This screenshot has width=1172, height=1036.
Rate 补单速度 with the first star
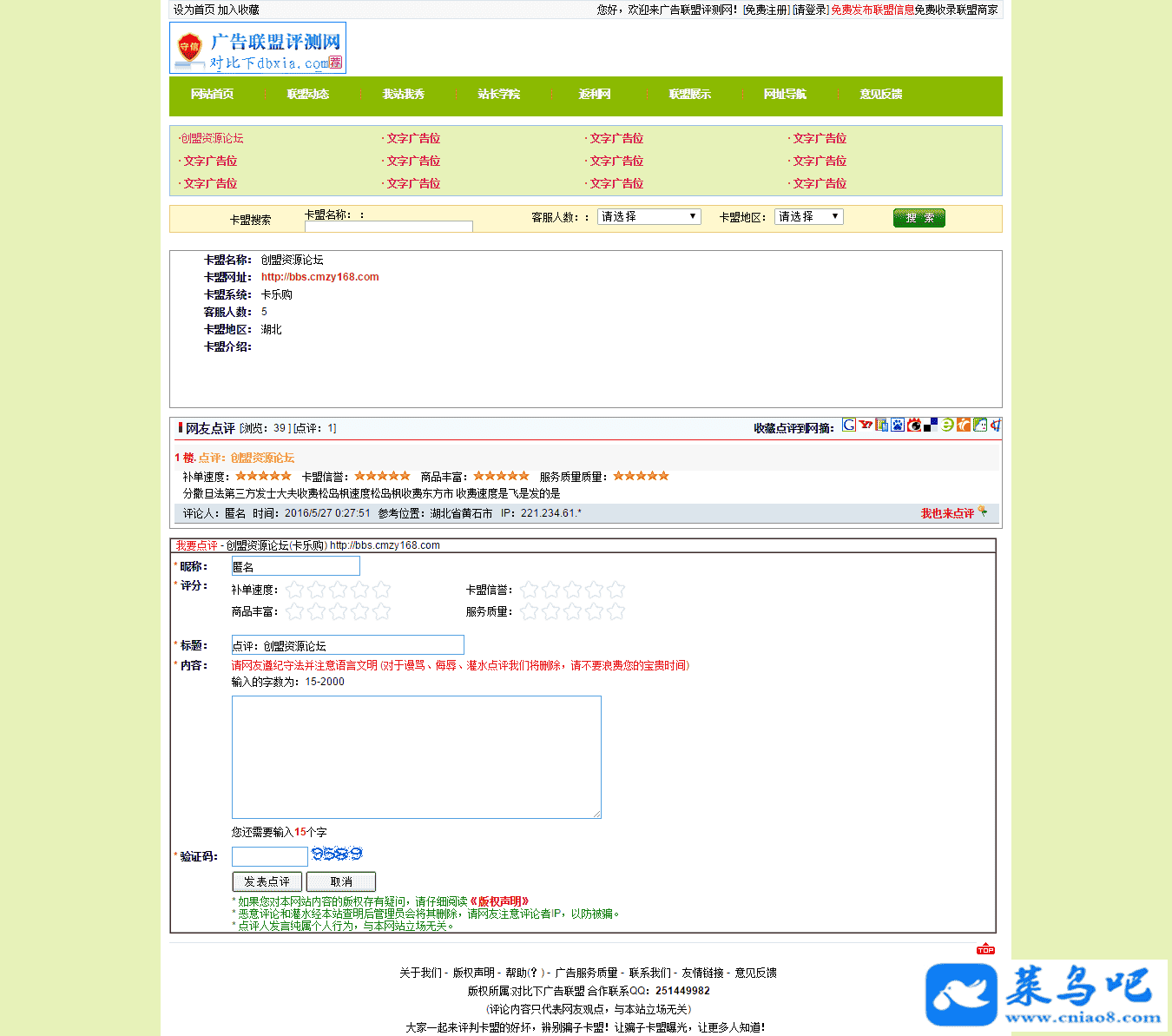click(x=295, y=590)
